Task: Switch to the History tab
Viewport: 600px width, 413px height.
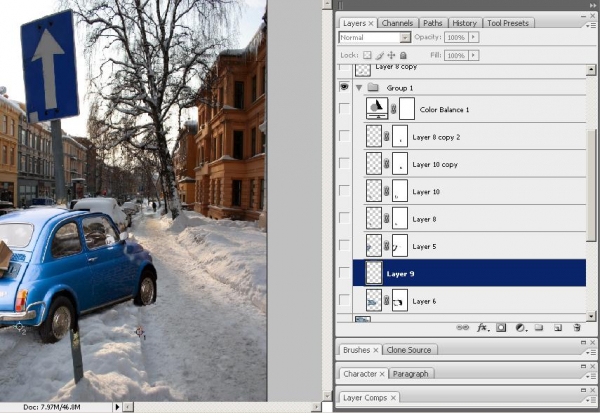Action: point(464,23)
